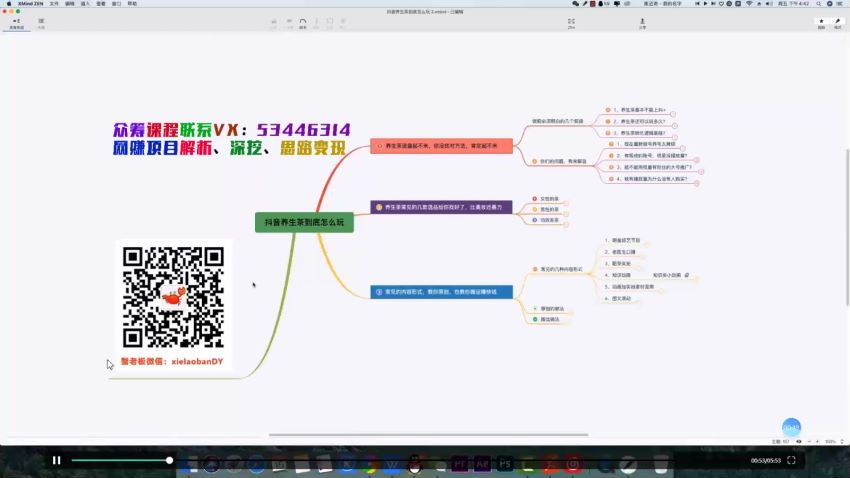850x478 pixels.
Task: Select the 图文滚动 subtopic
Action: [618, 299]
